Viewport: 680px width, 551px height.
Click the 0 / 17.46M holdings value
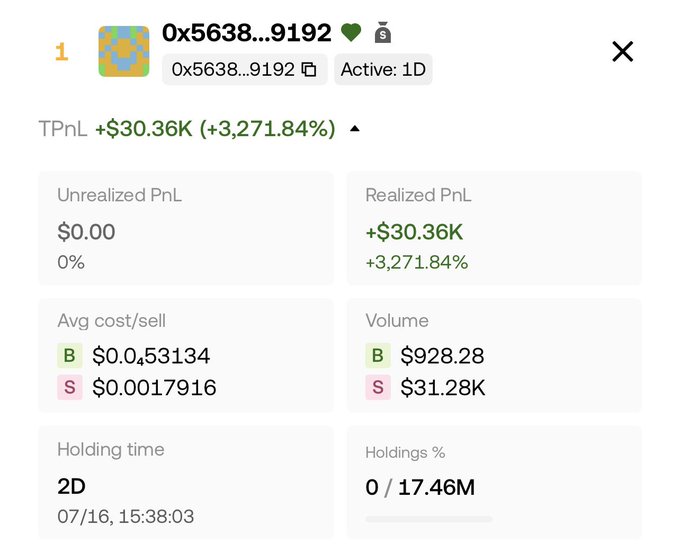point(420,487)
